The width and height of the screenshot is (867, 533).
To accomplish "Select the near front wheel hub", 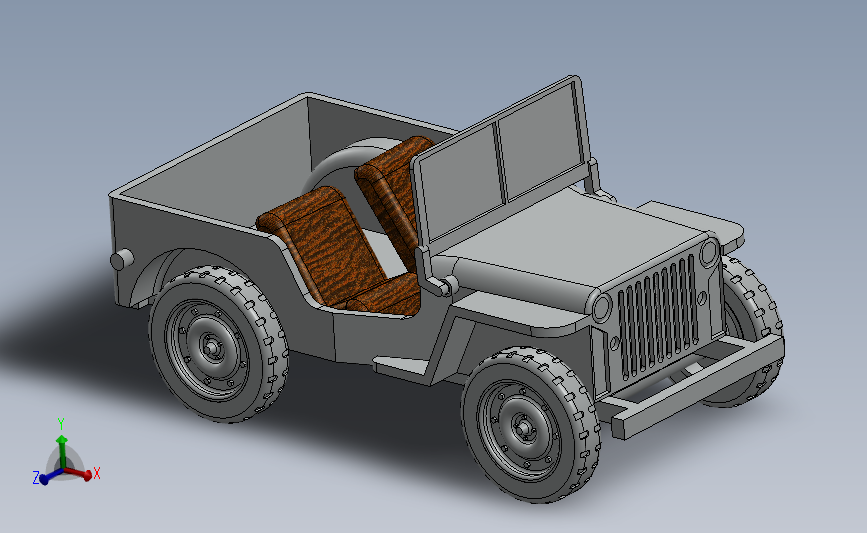I will point(523,427).
